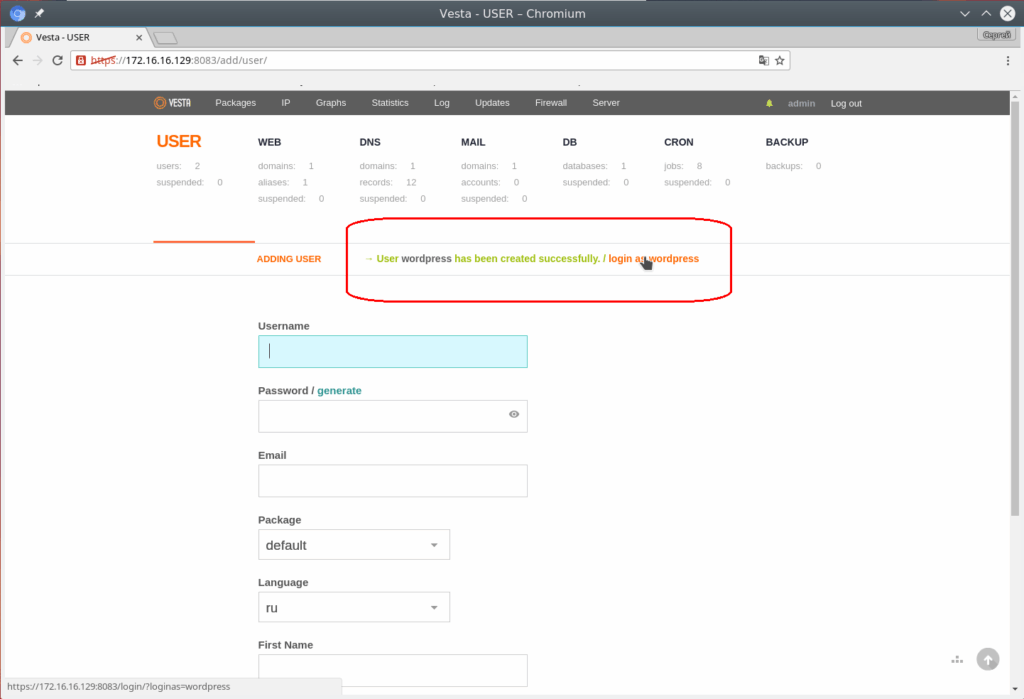
Task: Select the MAIL section tab
Action: [x=473, y=142]
